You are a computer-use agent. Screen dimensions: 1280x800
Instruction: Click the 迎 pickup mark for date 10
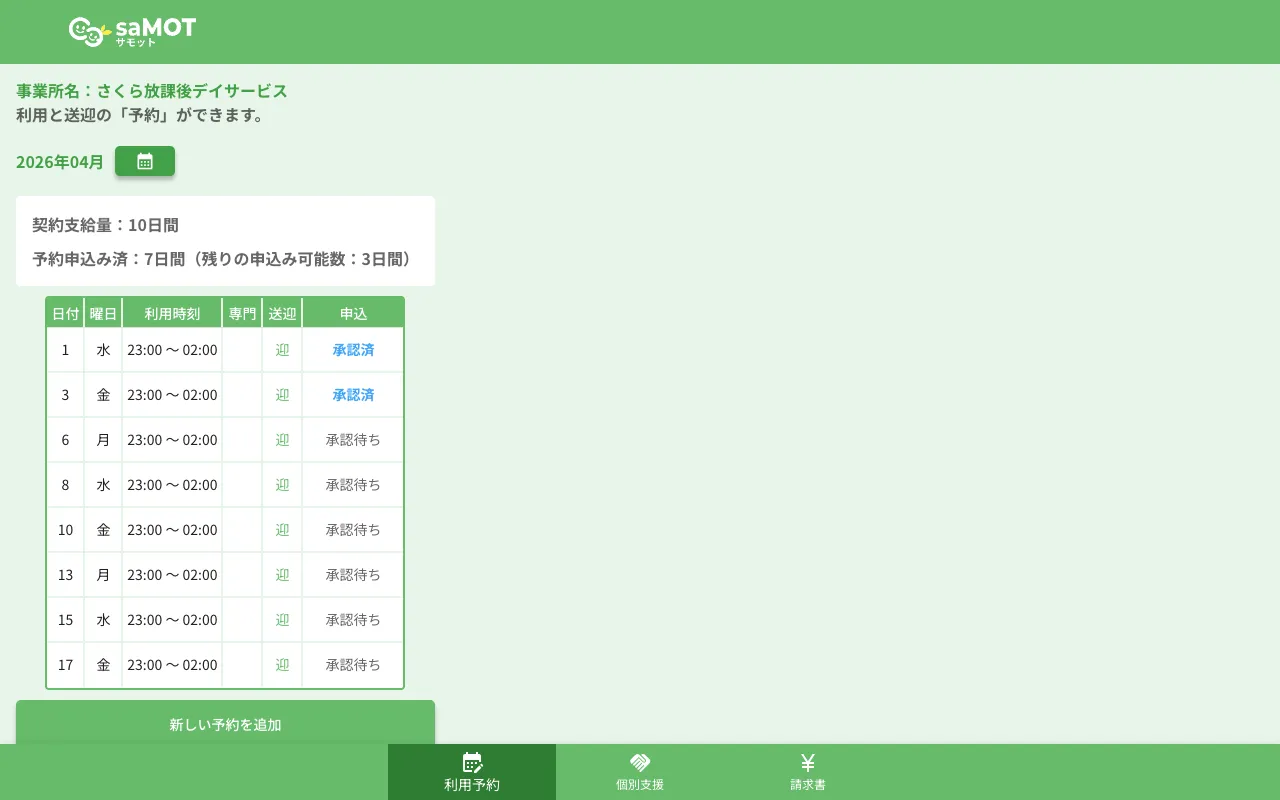tap(282, 530)
